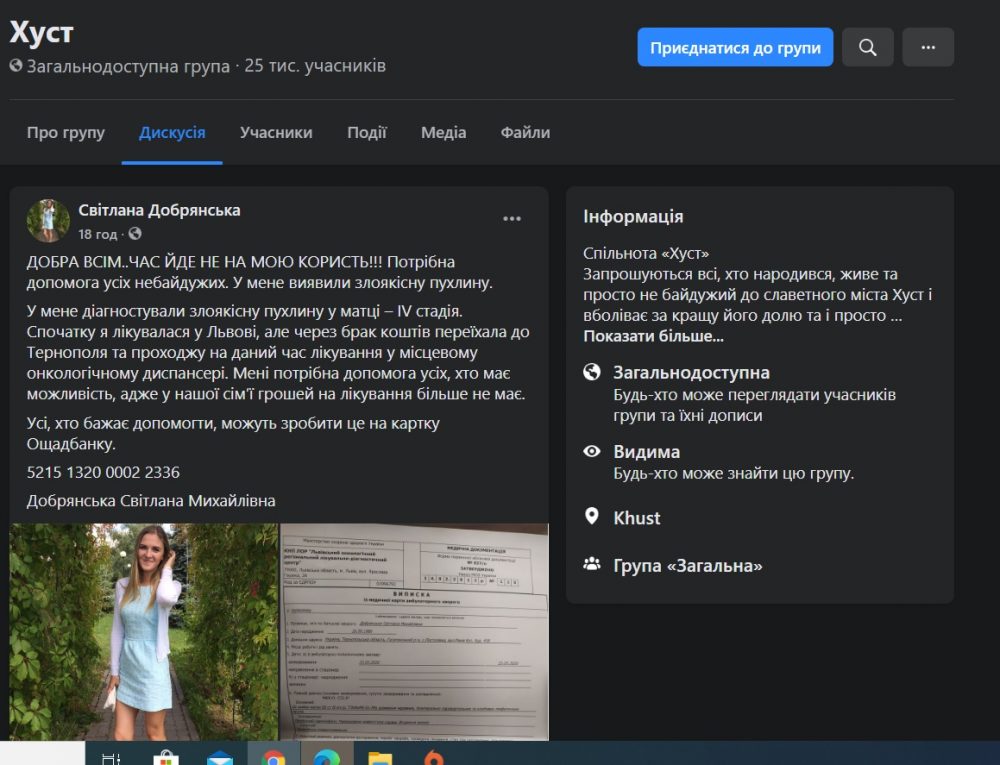The width and height of the screenshot is (1000, 765).
Task: Open the Mail app on the taskbar
Action: tap(219, 757)
